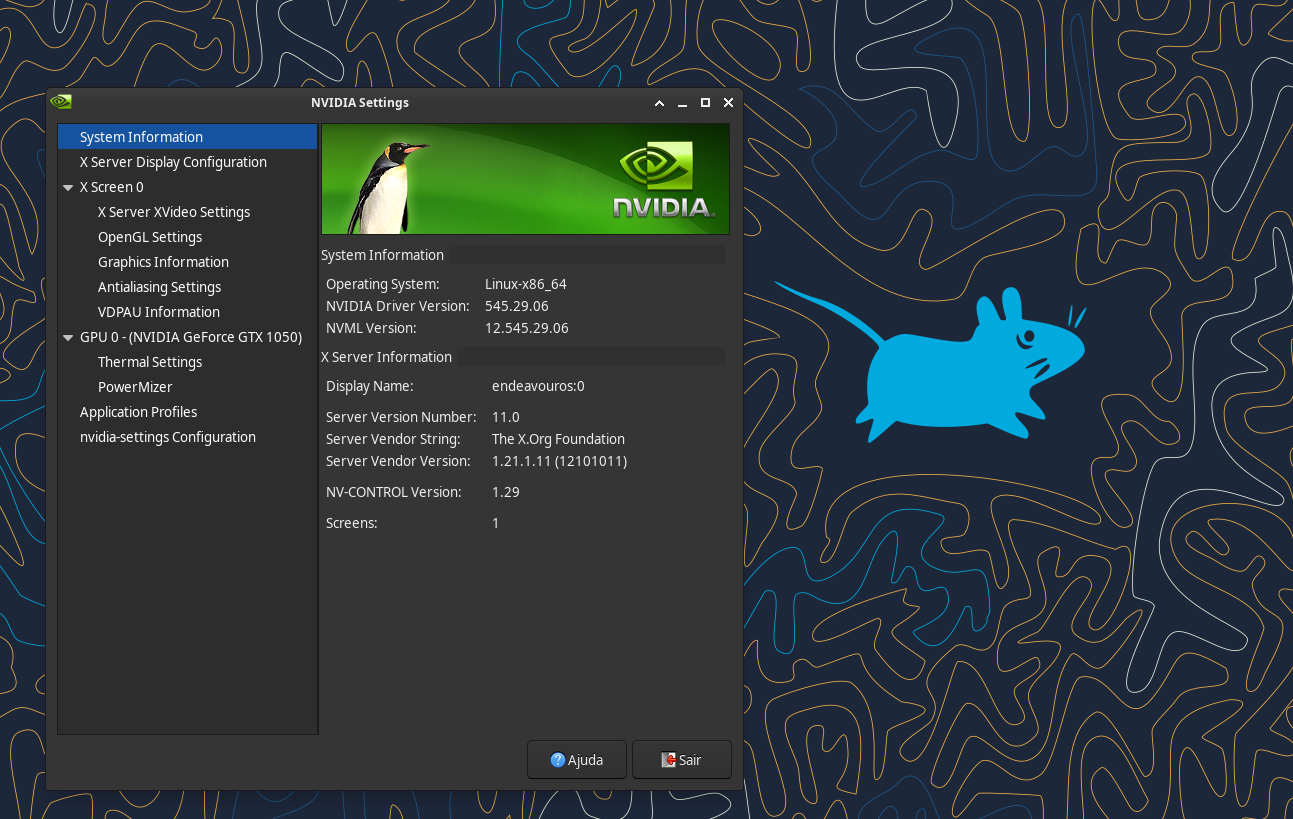The height and width of the screenshot is (819, 1293).
Task: Click the NVIDIA logo icon in title bar
Action: 60,102
